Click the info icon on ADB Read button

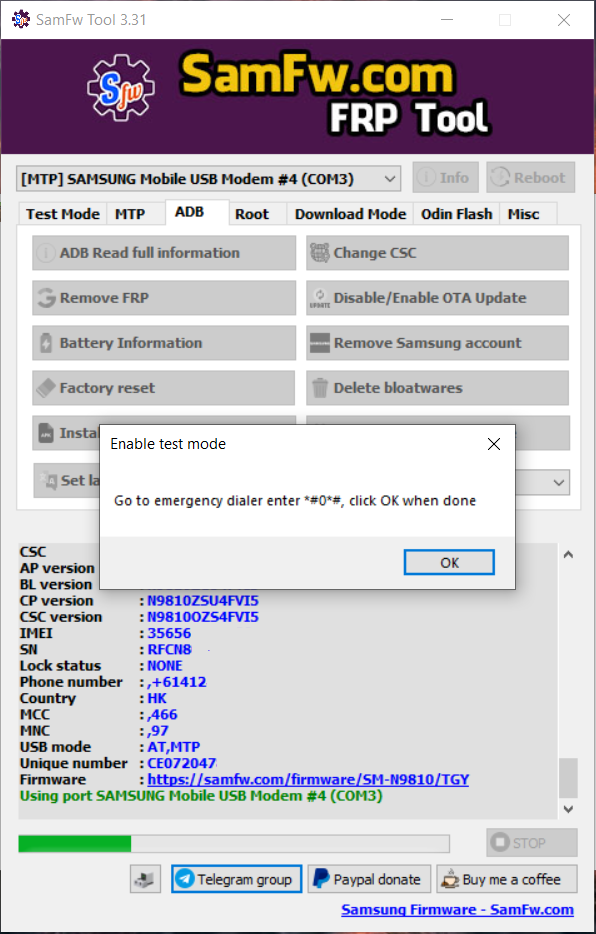click(46, 253)
